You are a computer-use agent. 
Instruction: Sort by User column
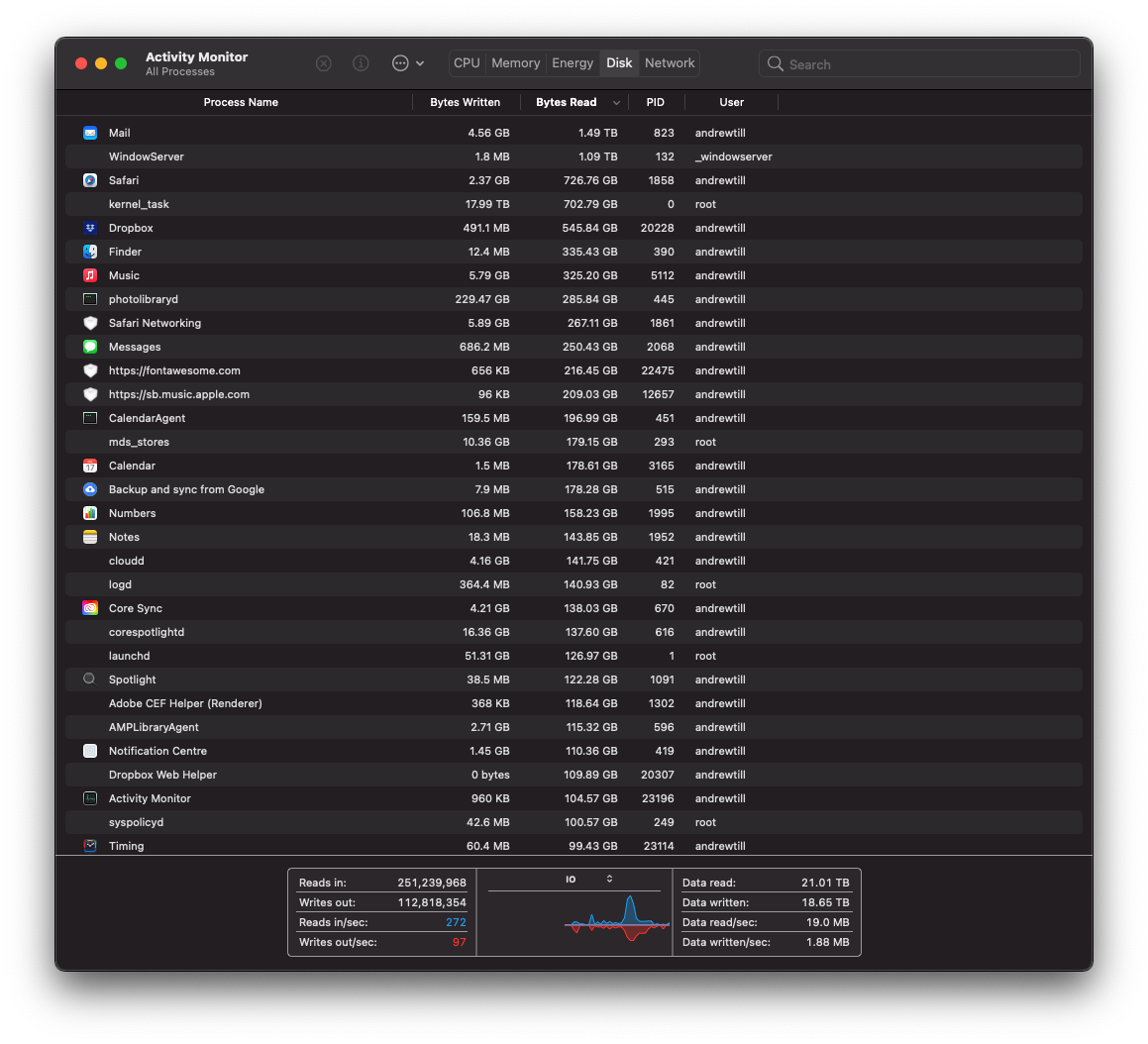pyautogui.click(x=731, y=102)
